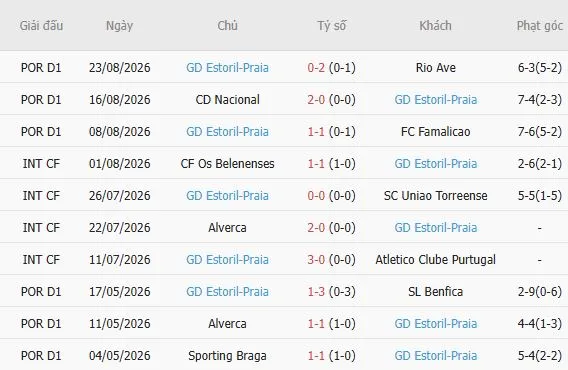Open the 1-3 score for the Benfica match
The image size is (568, 370).
(316, 292)
